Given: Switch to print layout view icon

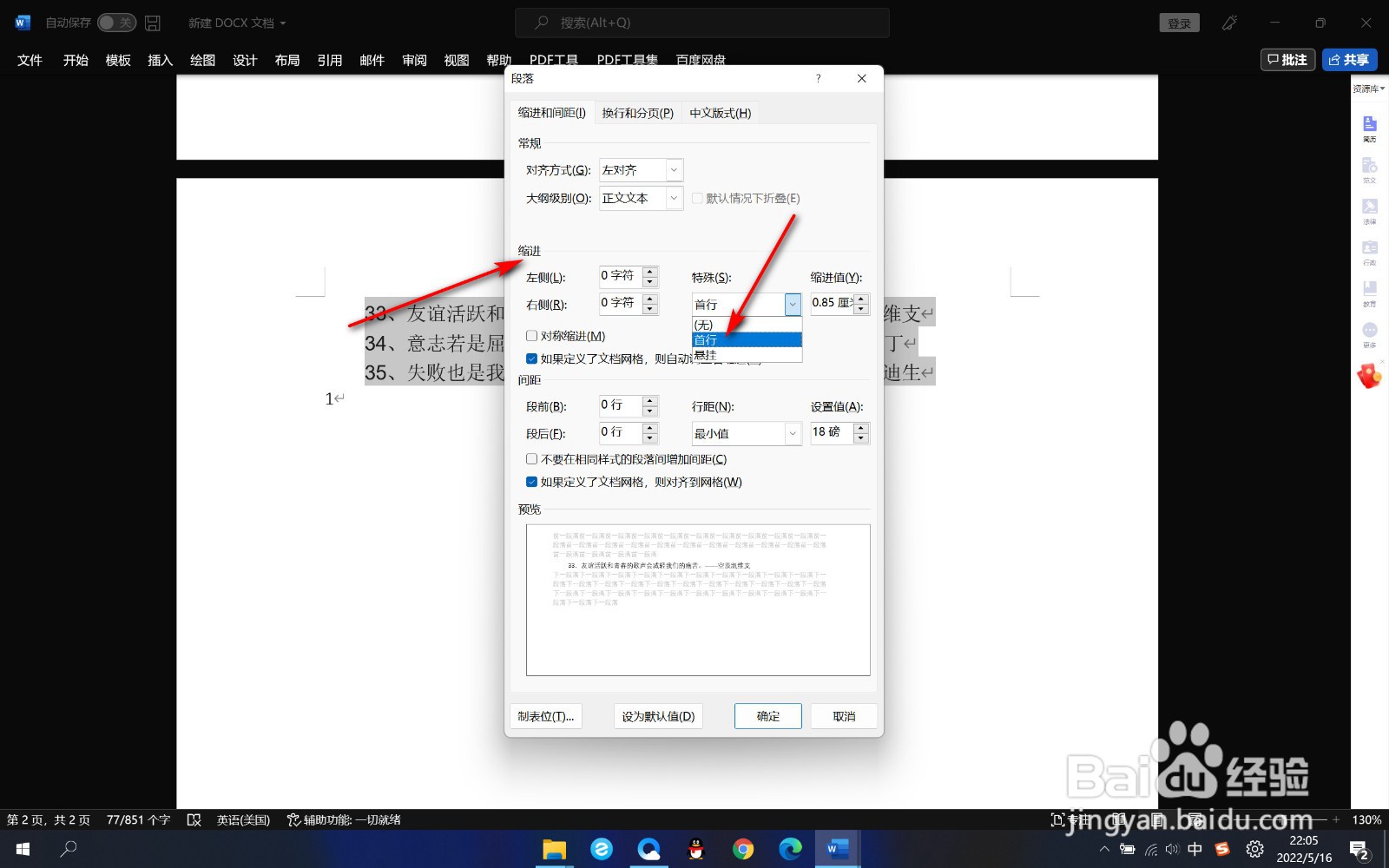Looking at the screenshot, I should 1157,819.
